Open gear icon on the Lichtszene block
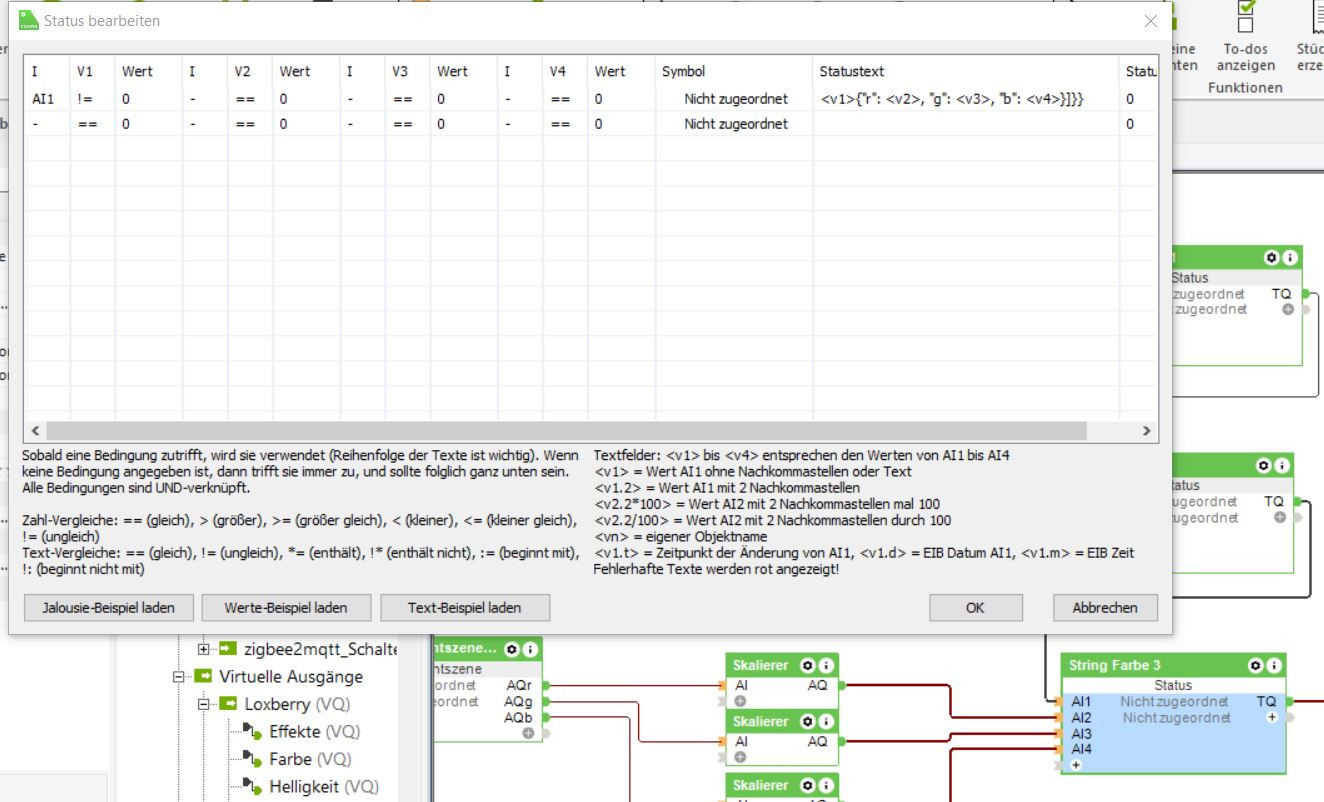Screen dimensions: 1324x802 [512, 648]
